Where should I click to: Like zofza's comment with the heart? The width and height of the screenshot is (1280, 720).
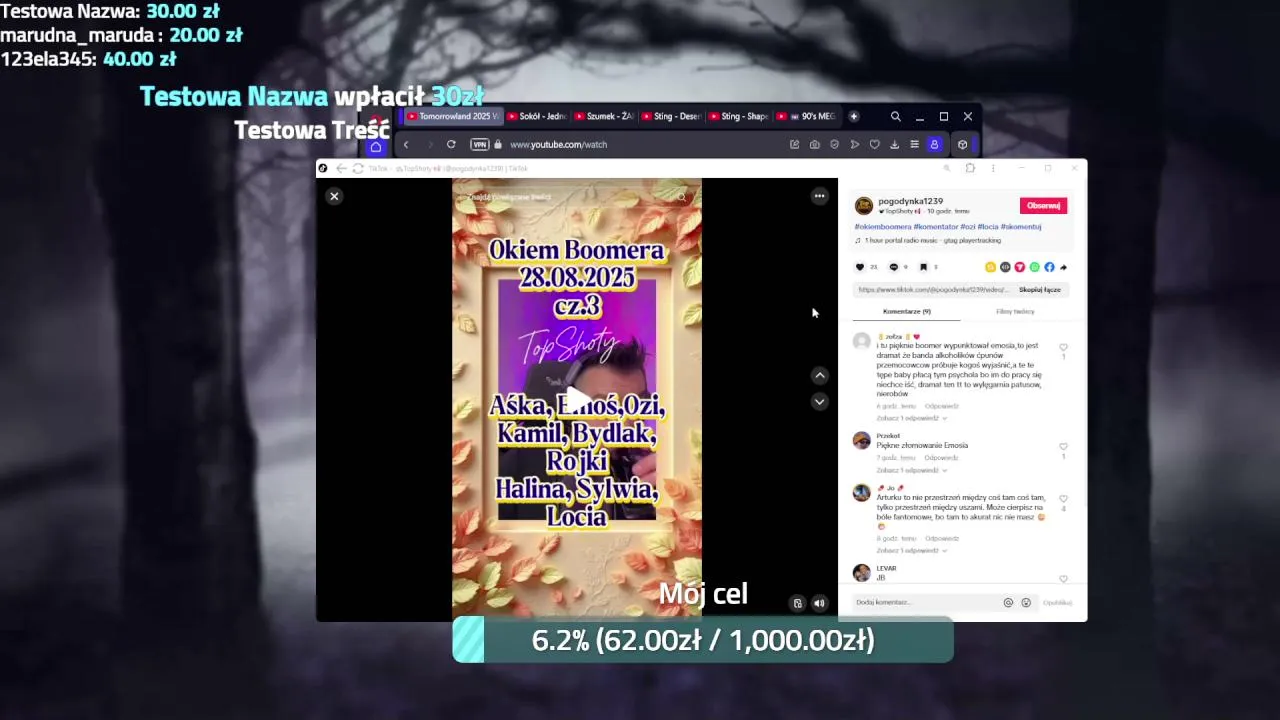click(x=1063, y=347)
